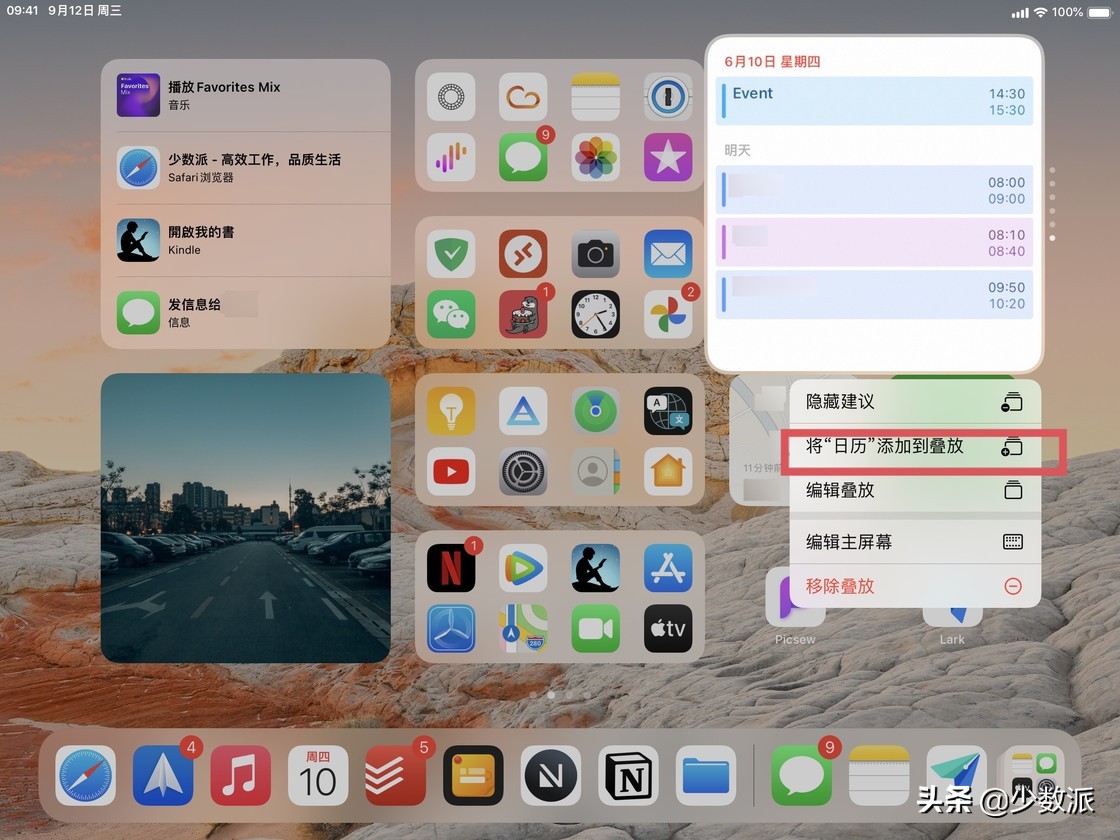The image size is (1120, 840).
Task: Open the purple star iTunes Store icon
Action: coord(668,157)
